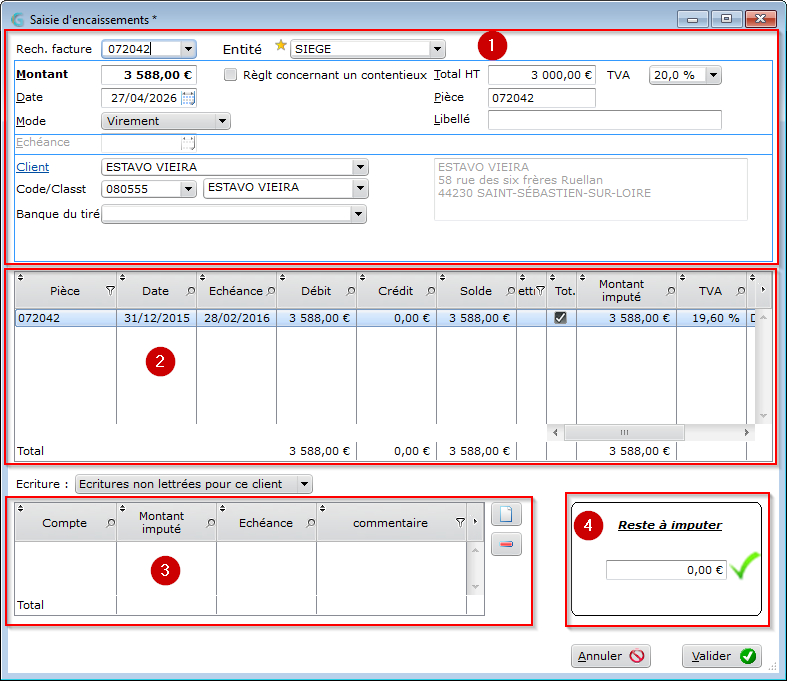This screenshot has width=787, height=681.
Task: Open the Mode Virement dropdown
Action: pyautogui.click(x=222, y=121)
